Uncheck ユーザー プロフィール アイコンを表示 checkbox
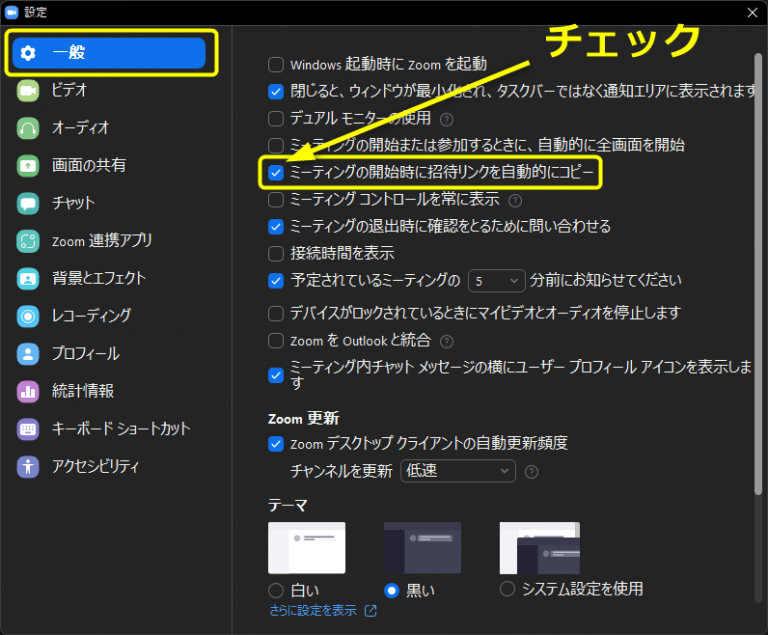The image size is (768, 635). tap(276, 376)
